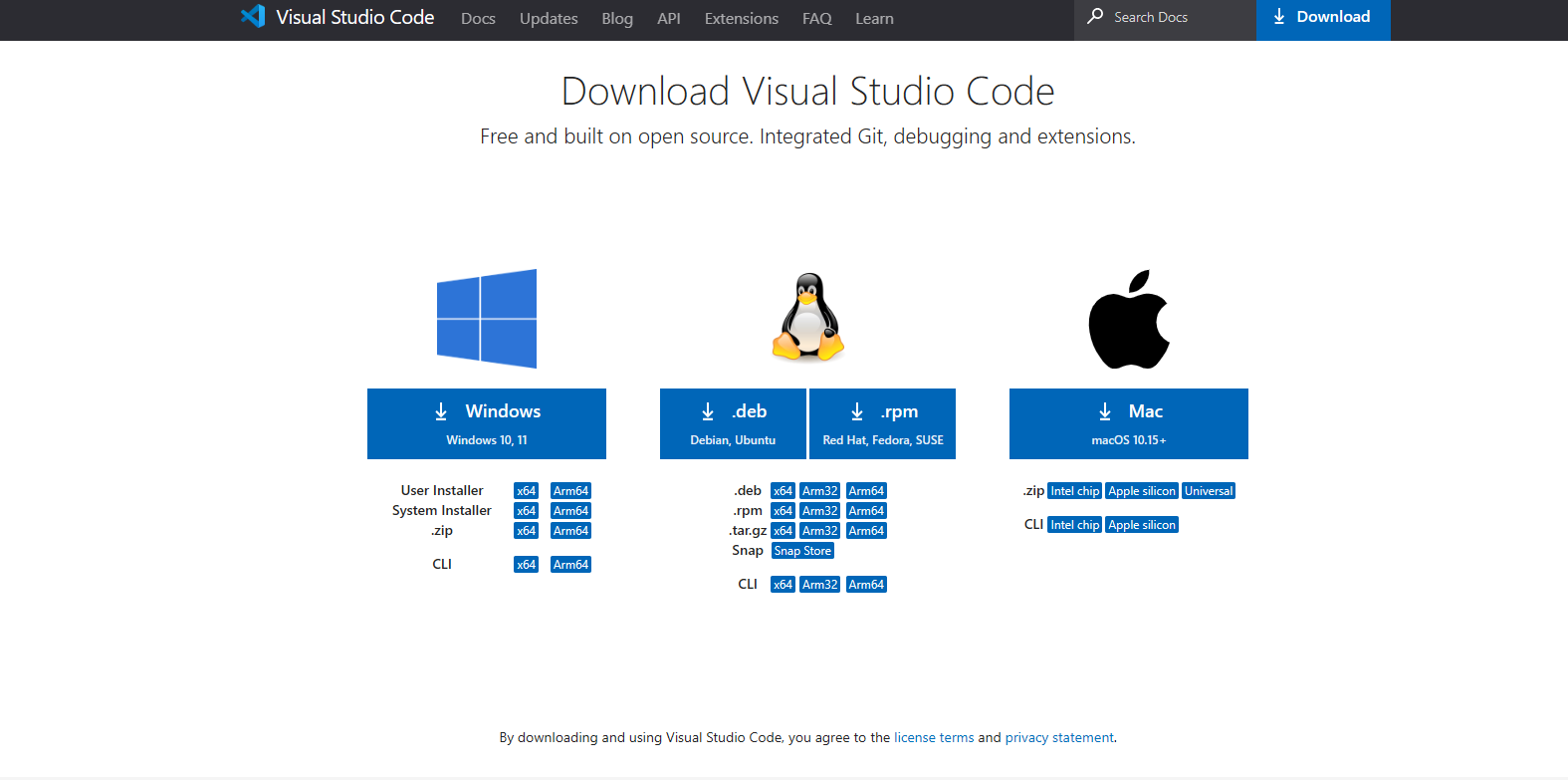The width and height of the screenshot is (1568, 780).
Task: Choose Linux .deb Arm64 link
Action: [866, 491]
